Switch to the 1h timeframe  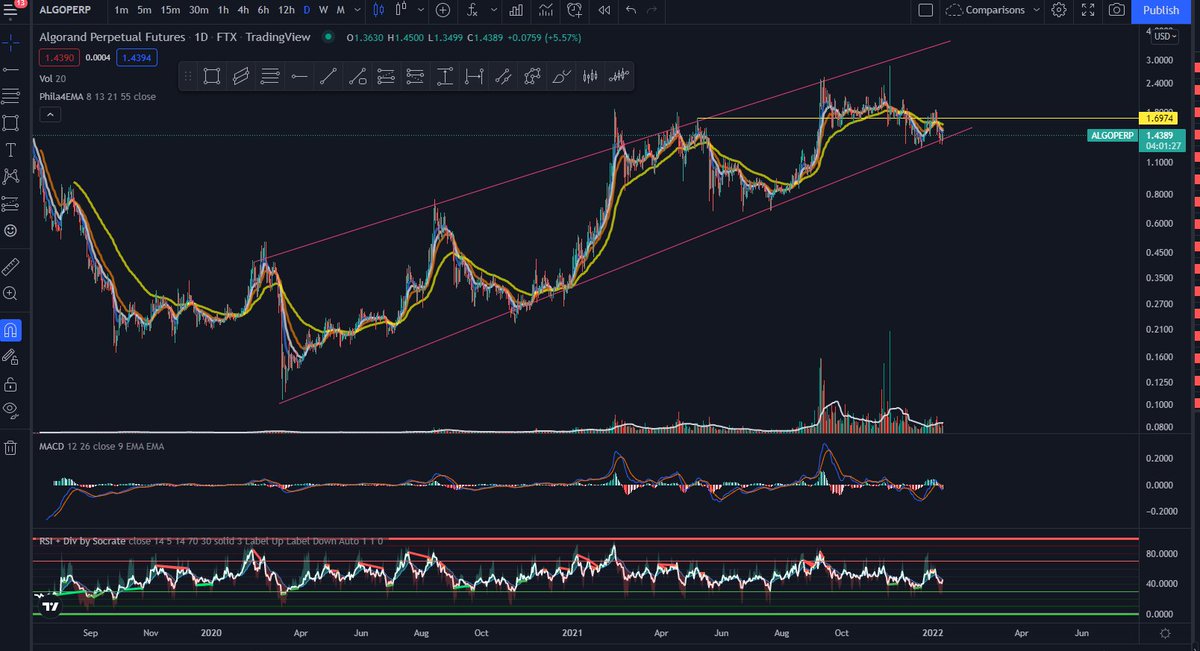[224, 10]
